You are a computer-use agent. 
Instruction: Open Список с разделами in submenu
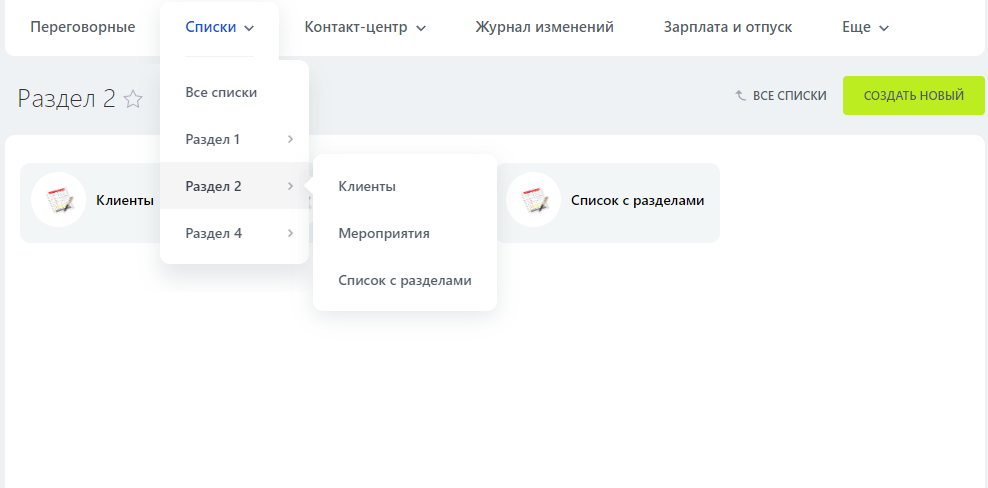tap(404, 280)
